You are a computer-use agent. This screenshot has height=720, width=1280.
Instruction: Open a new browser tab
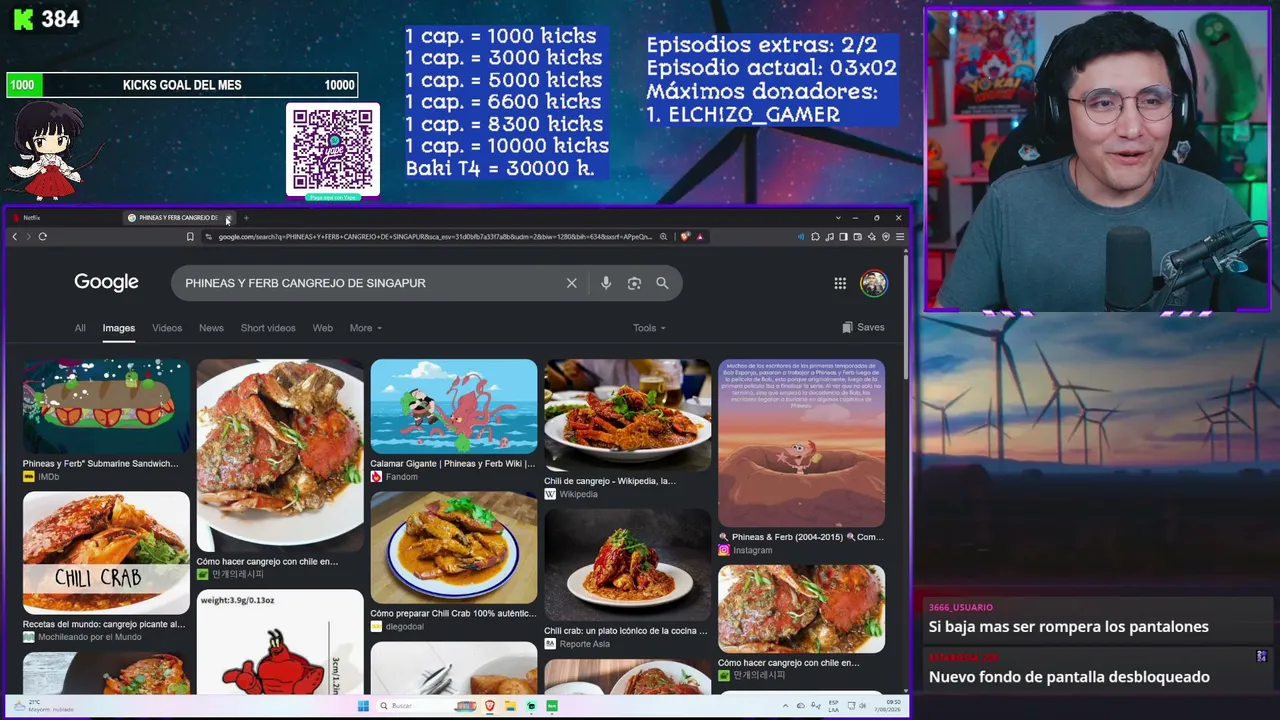pos(246,218)
